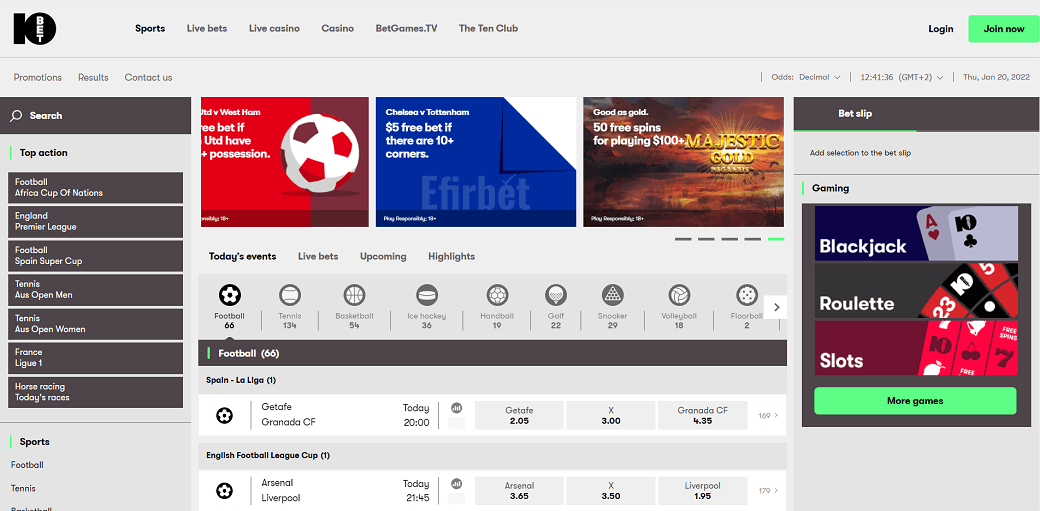This screenshot has height=511, width=1040.
Task: Click the Join now button
Action: point(1004,29)
